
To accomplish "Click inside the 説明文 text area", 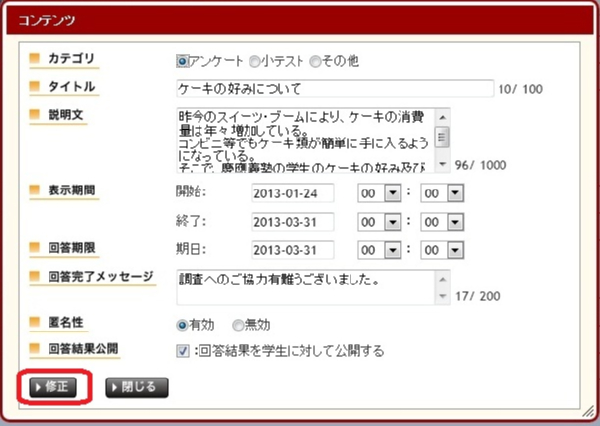I will (305, 139).
